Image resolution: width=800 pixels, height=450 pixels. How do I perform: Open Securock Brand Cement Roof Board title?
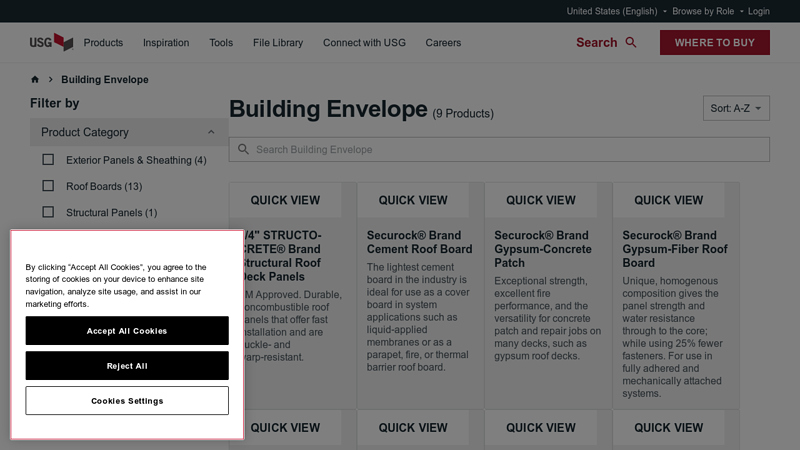click(x=419, y=242)
